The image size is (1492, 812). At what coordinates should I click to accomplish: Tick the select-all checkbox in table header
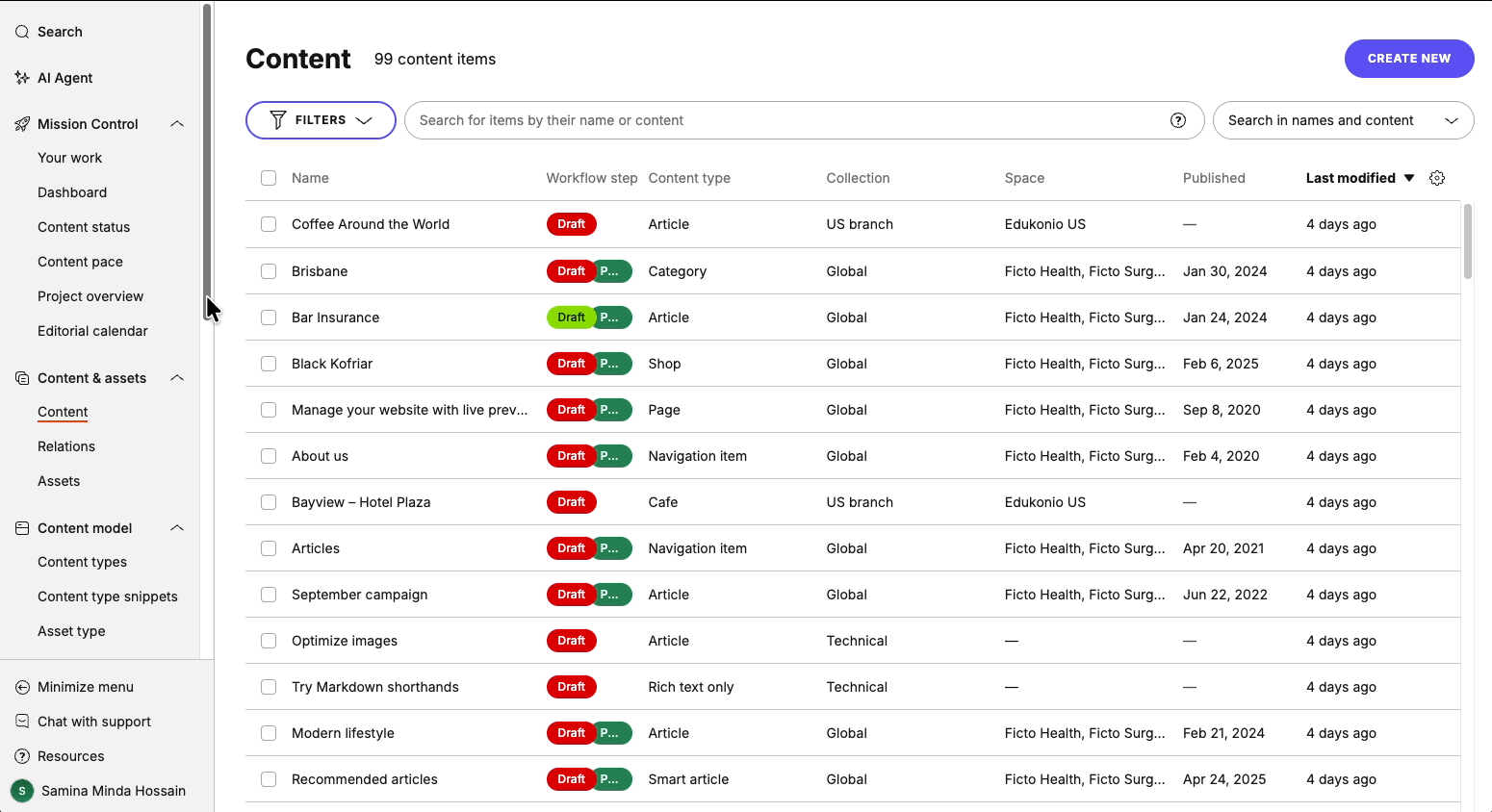click(269, 178)
